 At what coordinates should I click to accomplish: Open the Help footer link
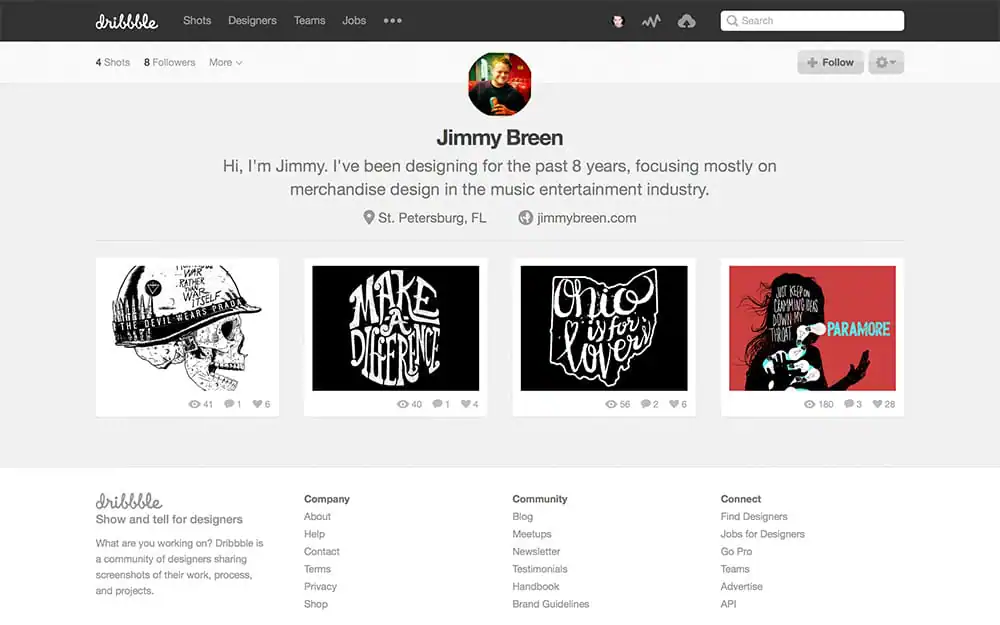click(314, 534)
